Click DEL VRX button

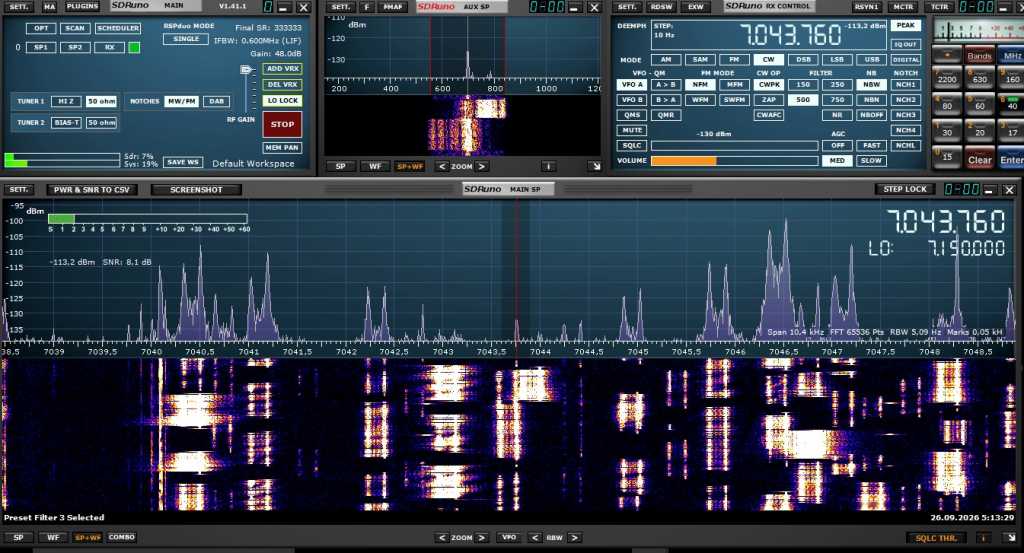[283, 85]
